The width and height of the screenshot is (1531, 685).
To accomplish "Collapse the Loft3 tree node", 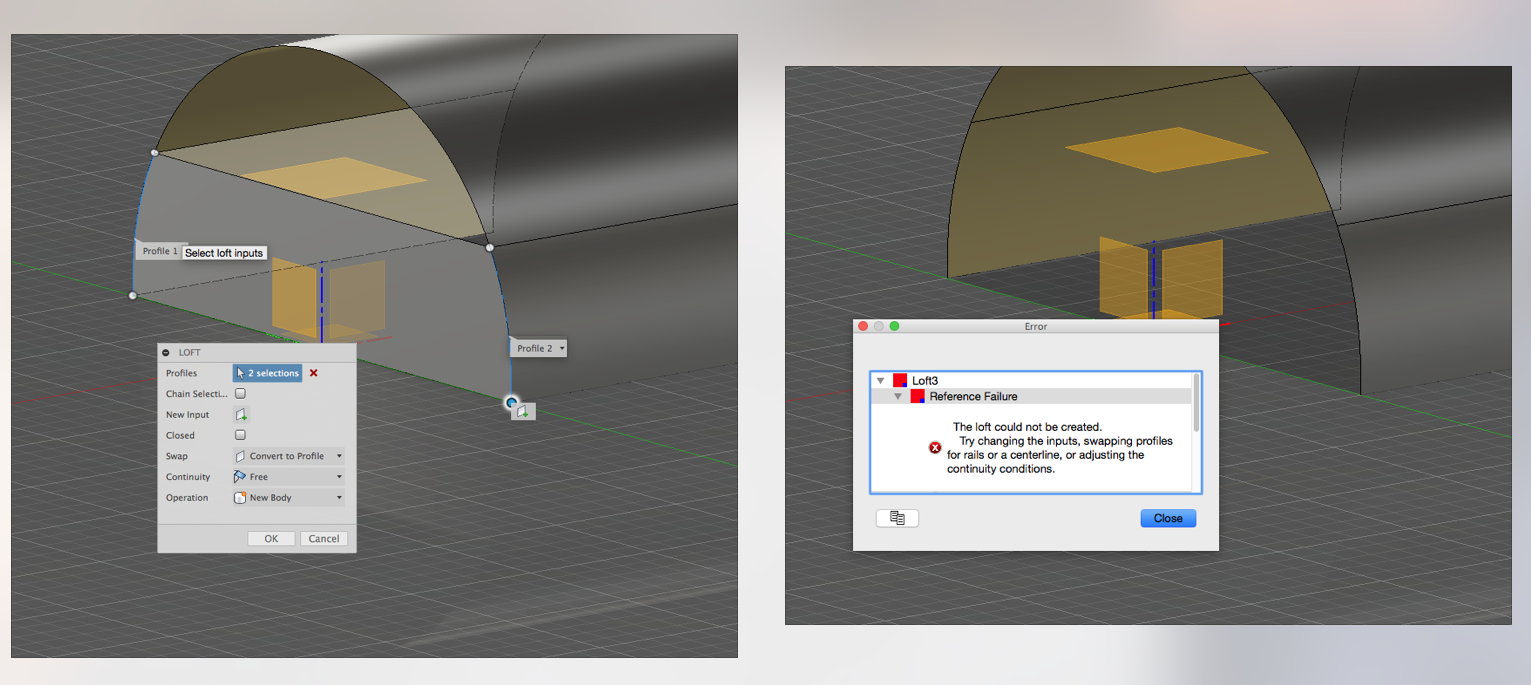I will (880, 380).
